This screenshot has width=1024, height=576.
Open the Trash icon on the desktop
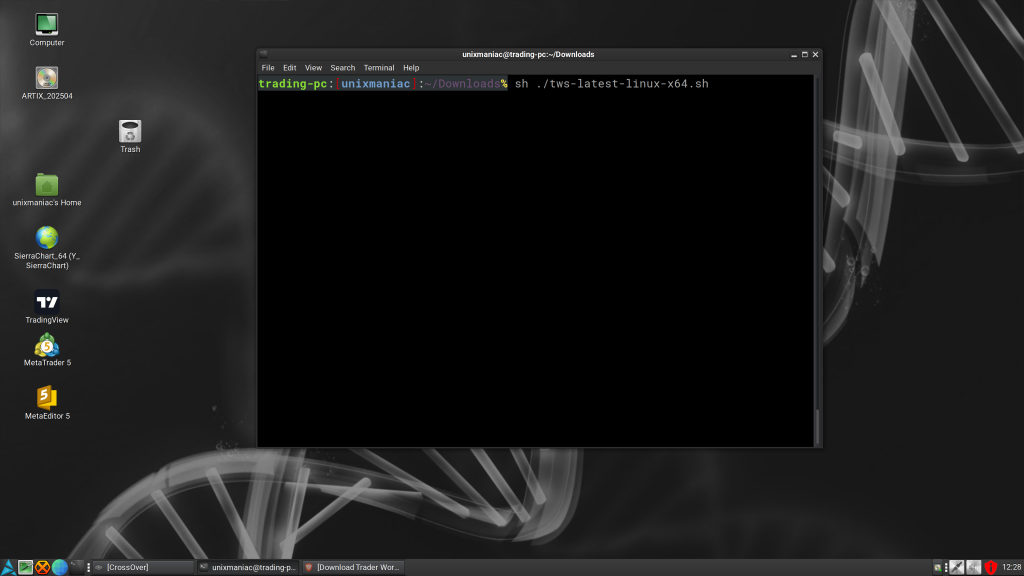129,130
